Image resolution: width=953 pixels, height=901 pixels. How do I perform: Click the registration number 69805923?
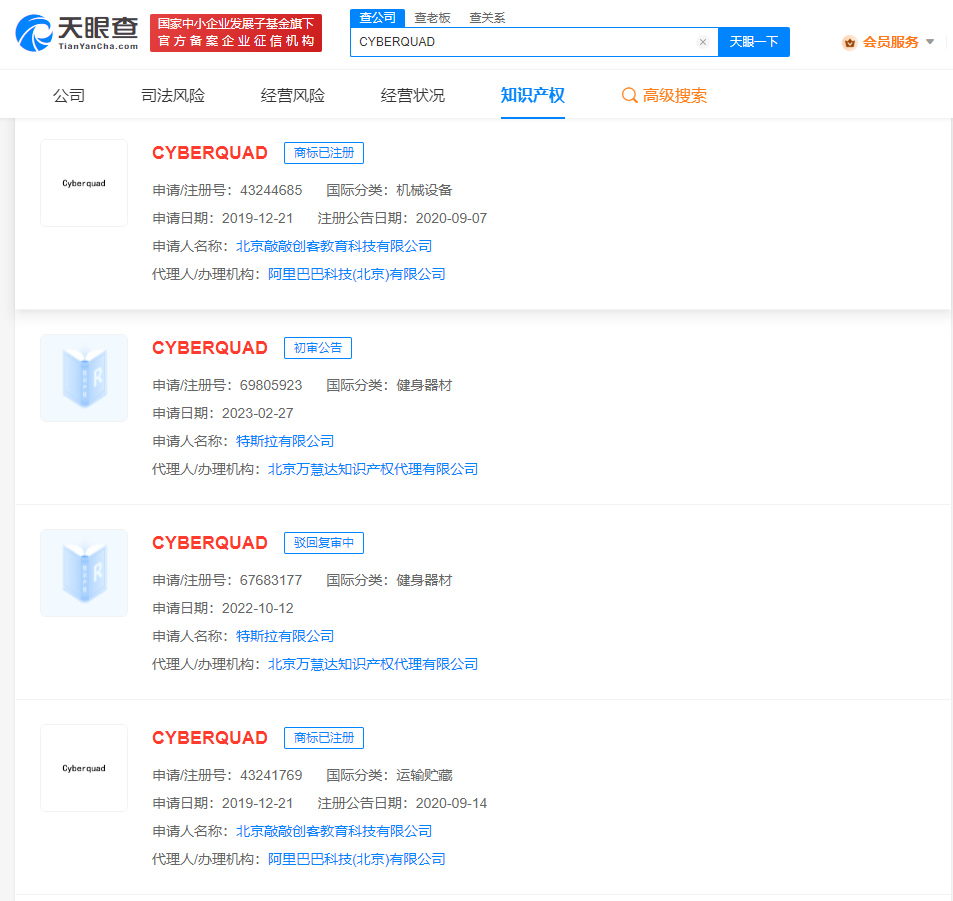[271, 385]
